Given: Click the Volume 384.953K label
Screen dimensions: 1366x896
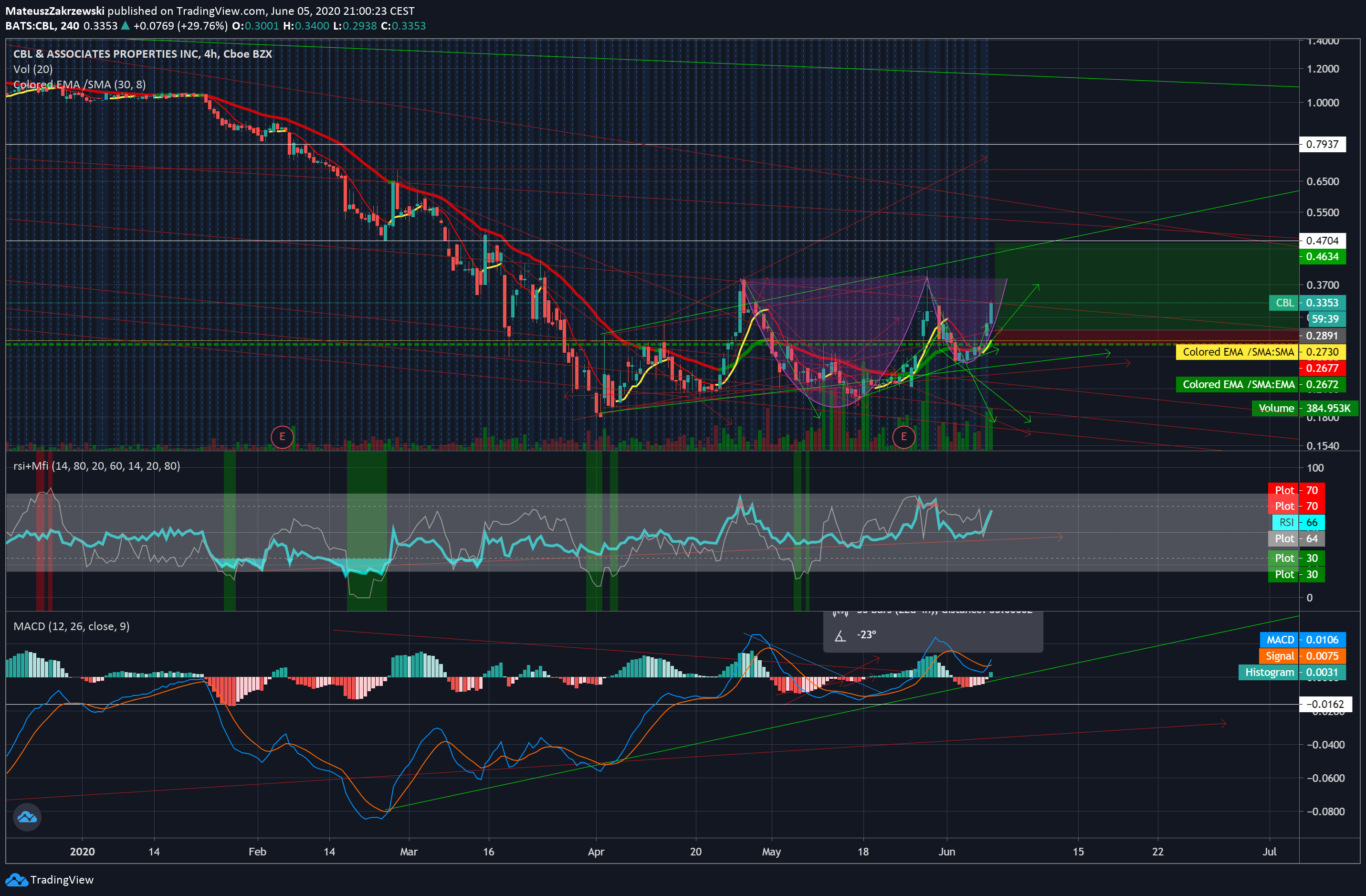Looking at the screenshot, I should [1304, 408].
